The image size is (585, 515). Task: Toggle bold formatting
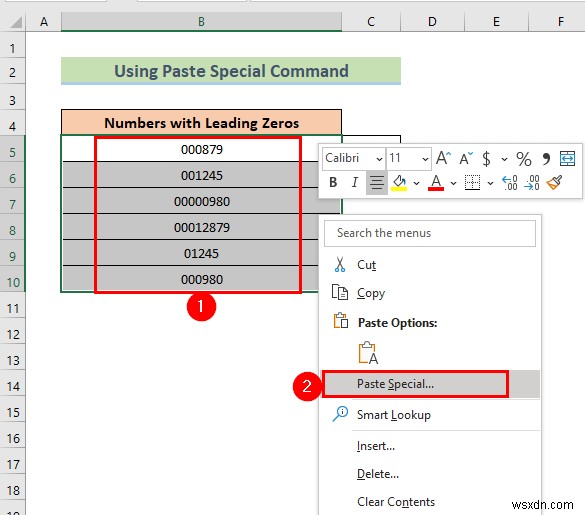(333, 182)
